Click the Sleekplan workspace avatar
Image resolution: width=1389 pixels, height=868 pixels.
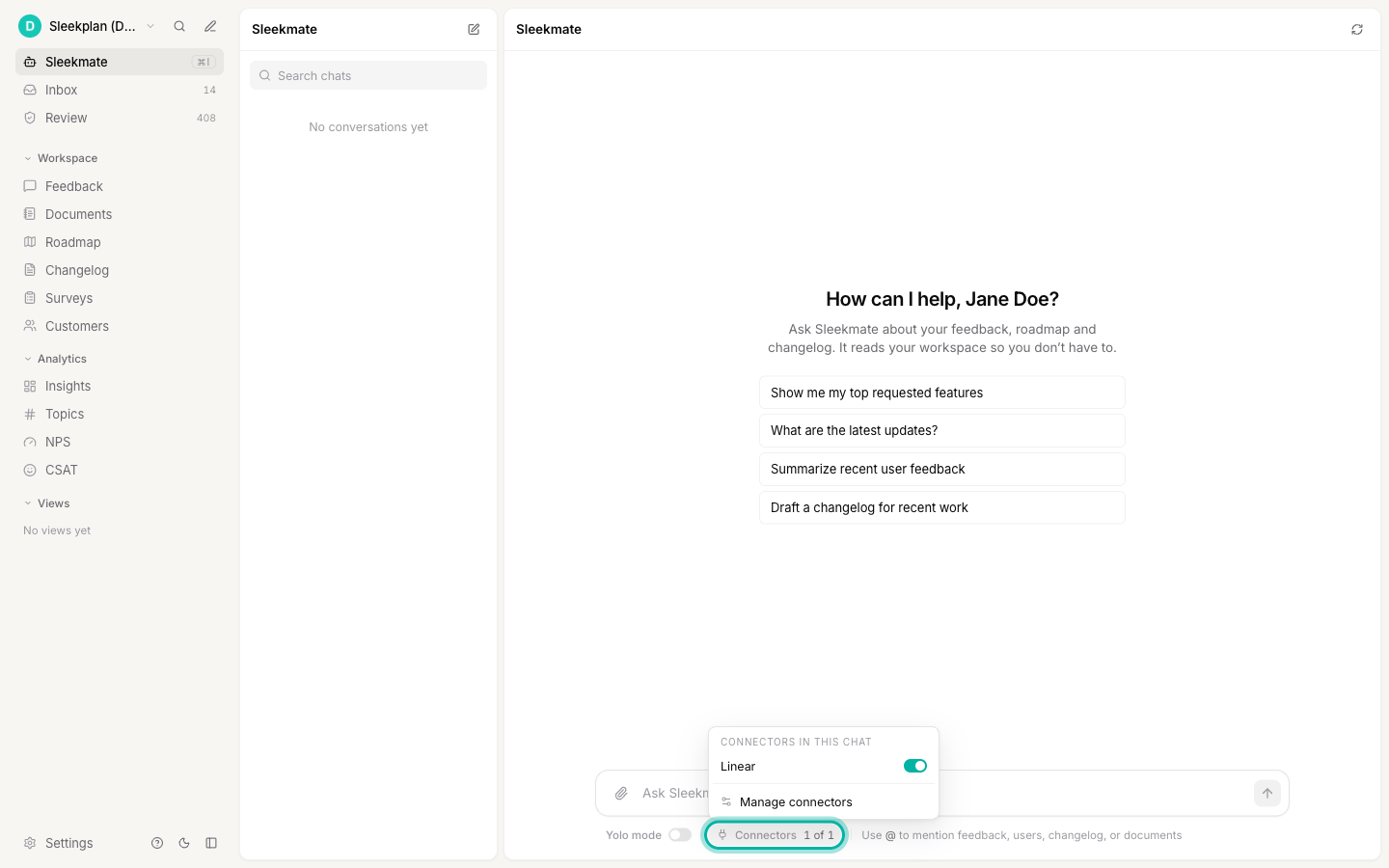30,26
